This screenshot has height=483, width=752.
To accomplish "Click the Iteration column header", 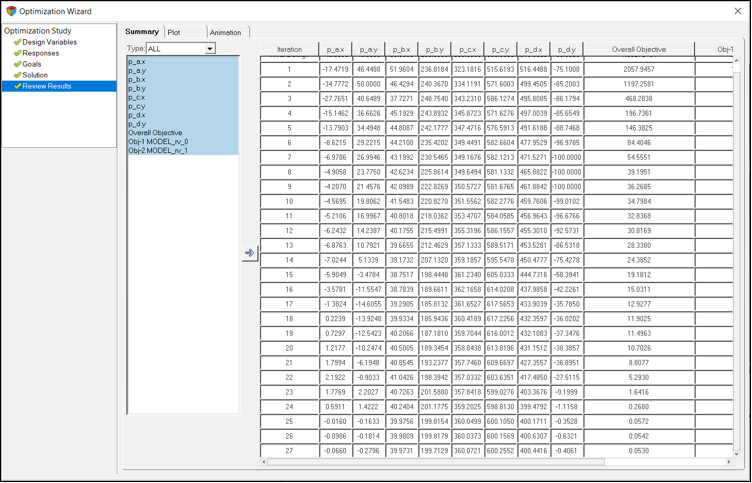I will tap(289, 49).
